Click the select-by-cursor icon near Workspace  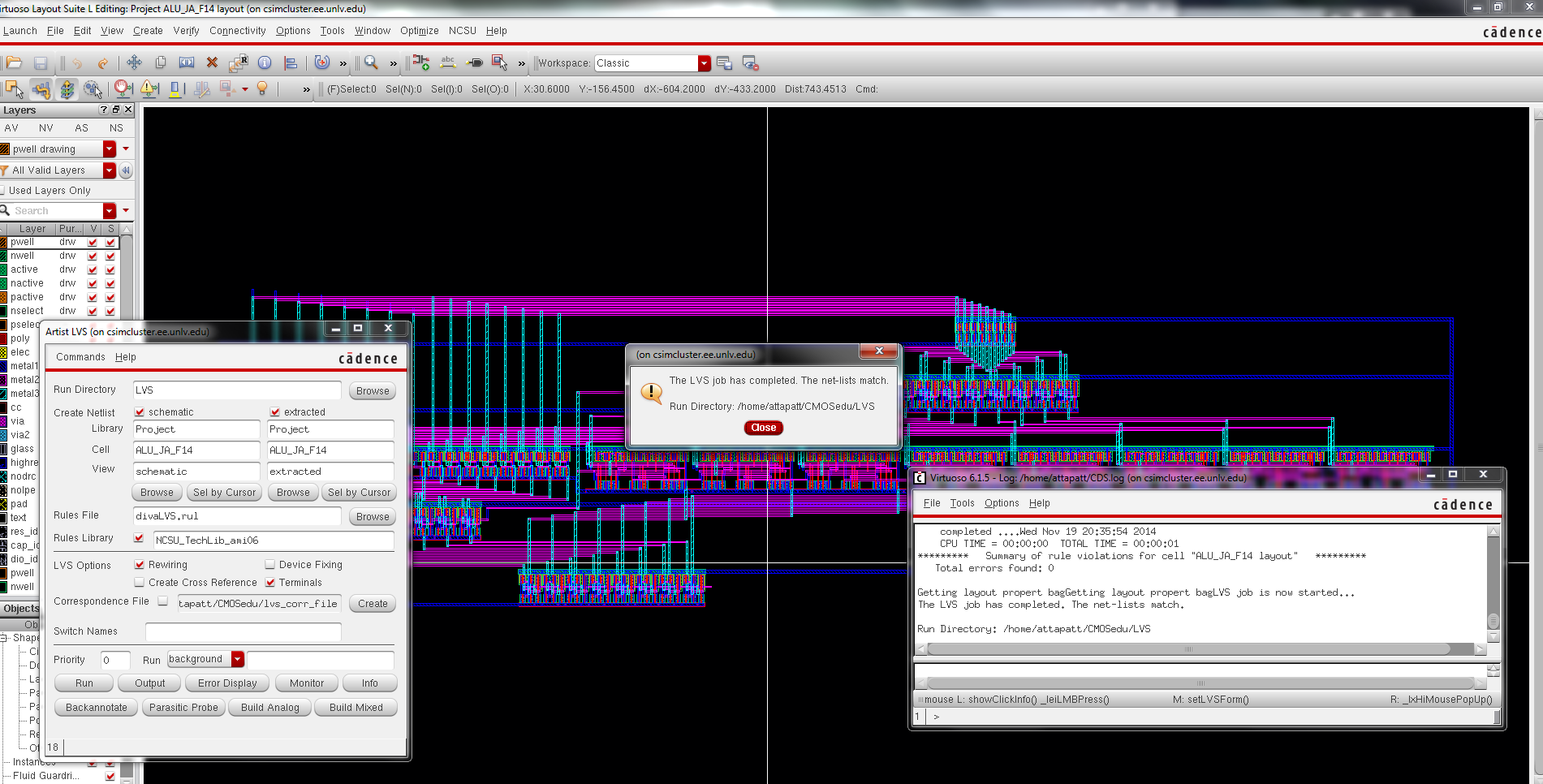coord(500,62)
